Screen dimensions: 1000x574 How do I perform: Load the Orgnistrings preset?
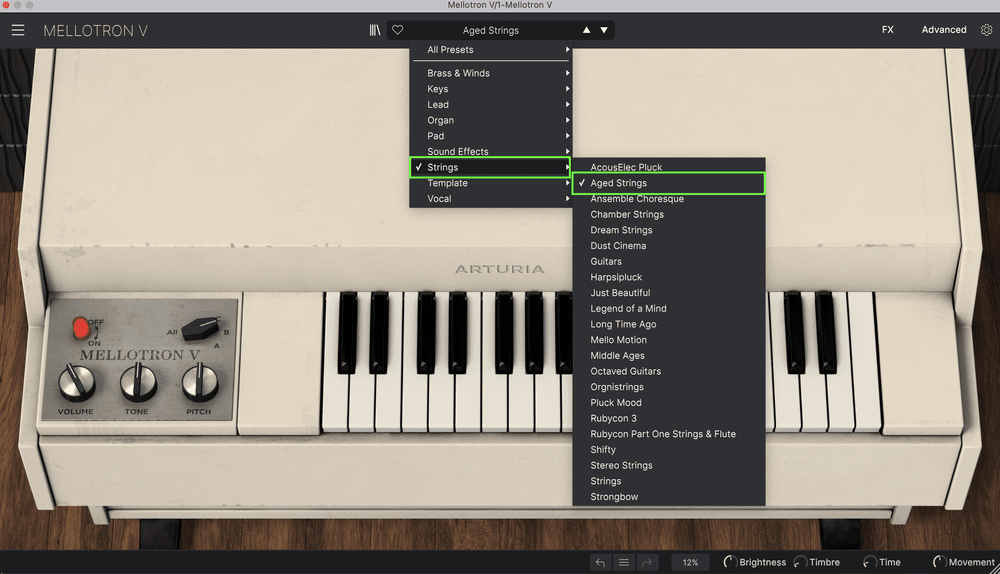coord(668,387)
